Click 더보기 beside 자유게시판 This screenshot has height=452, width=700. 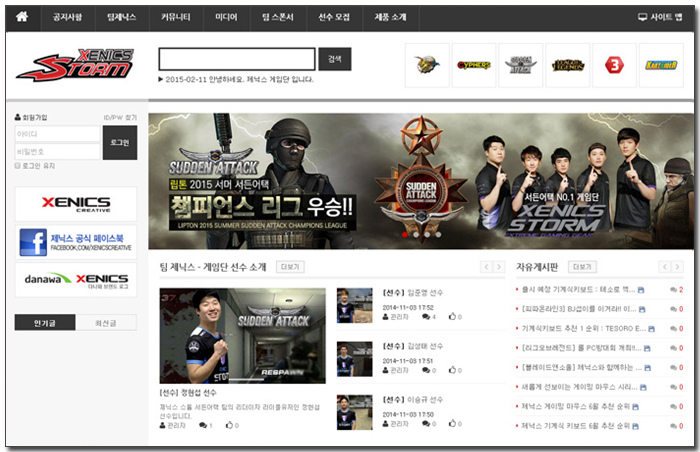[582, 267]
